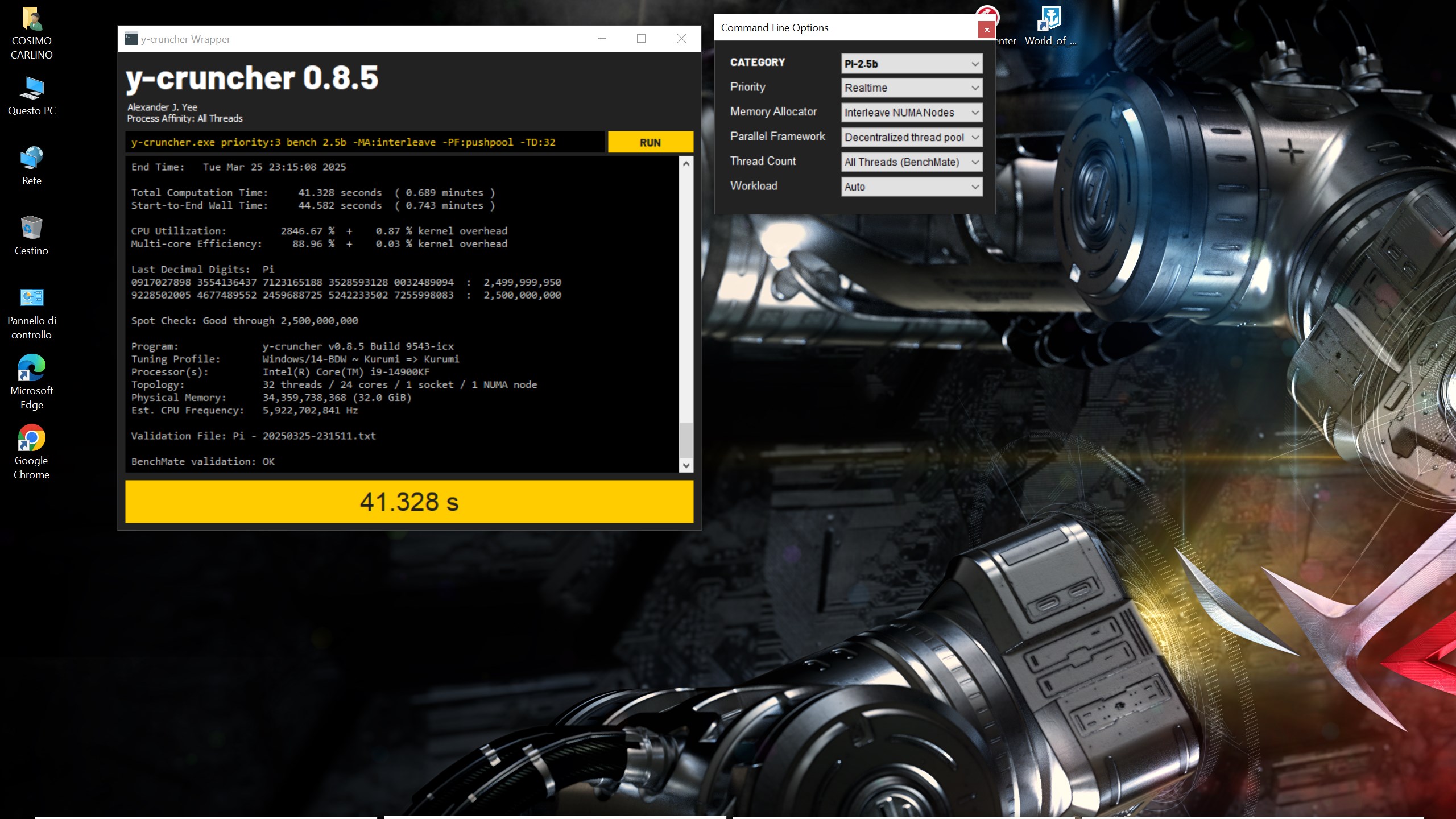Image resolution: width=1456 pixels, height=819 pixels.
Task: Maximize the y-cruncher Wrapper window
Action: [x=641, y=39]
